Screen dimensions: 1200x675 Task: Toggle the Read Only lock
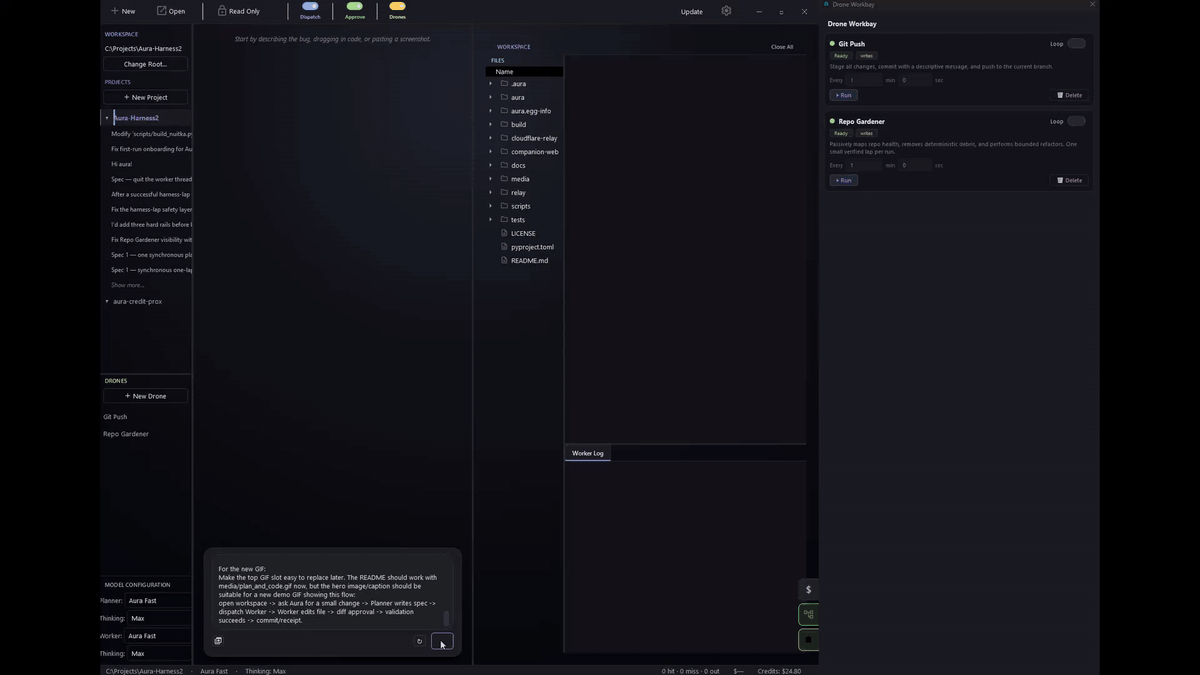coord(222,11)
